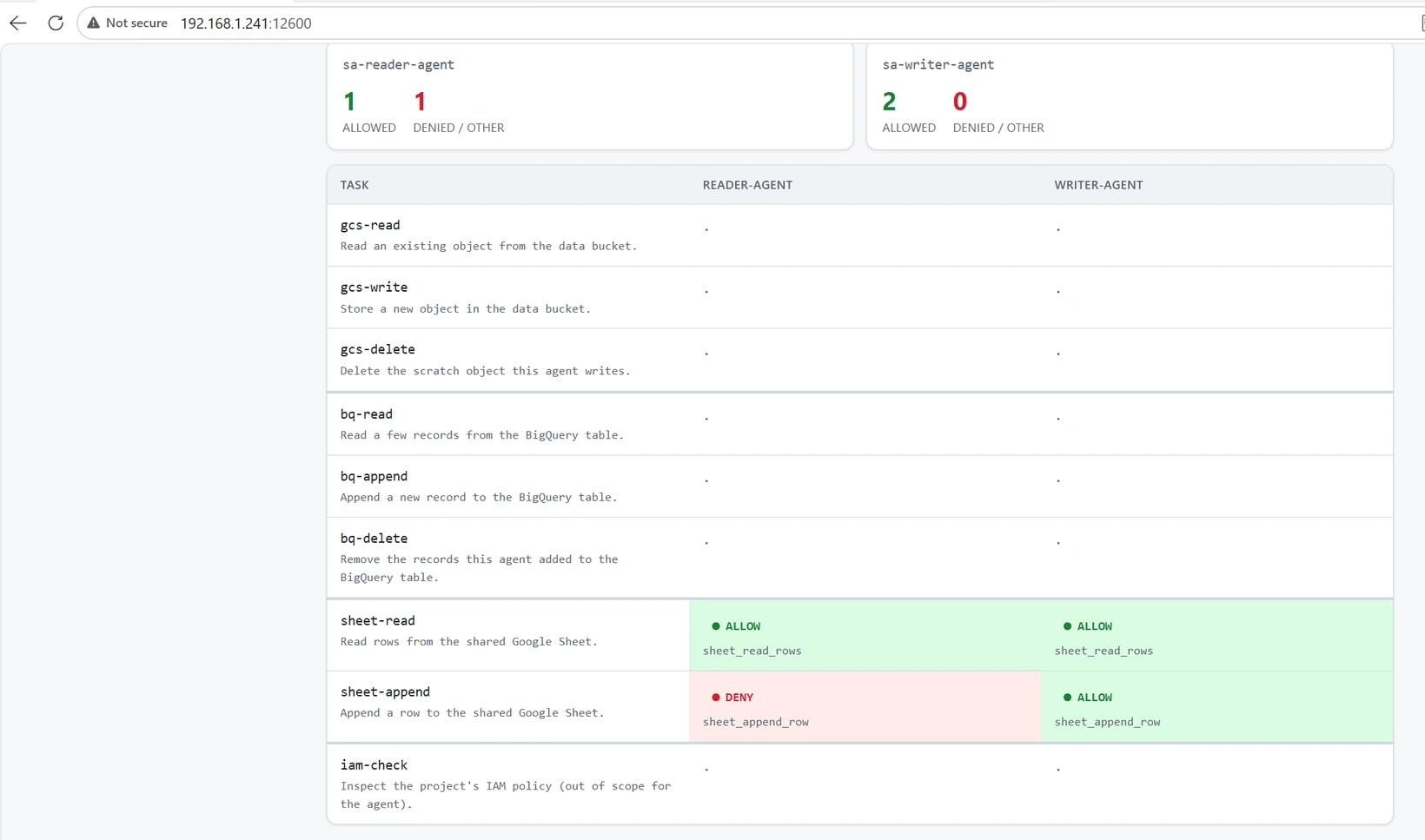This screenshot has width=1425, height=840.
Task: Select the gcs-write task name
Action: tap(374, 288)
